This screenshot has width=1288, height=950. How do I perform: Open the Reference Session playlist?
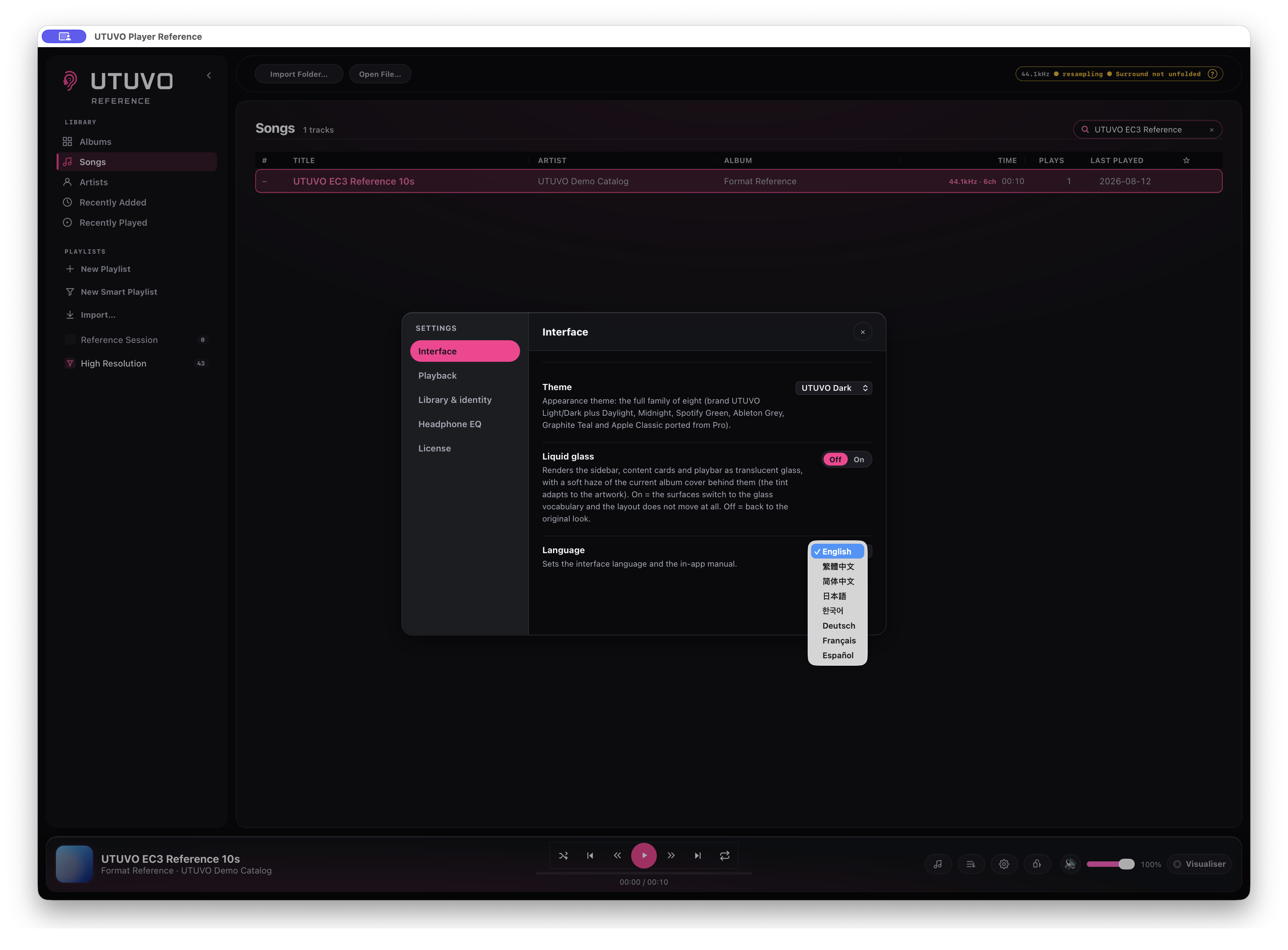[137, 340]
